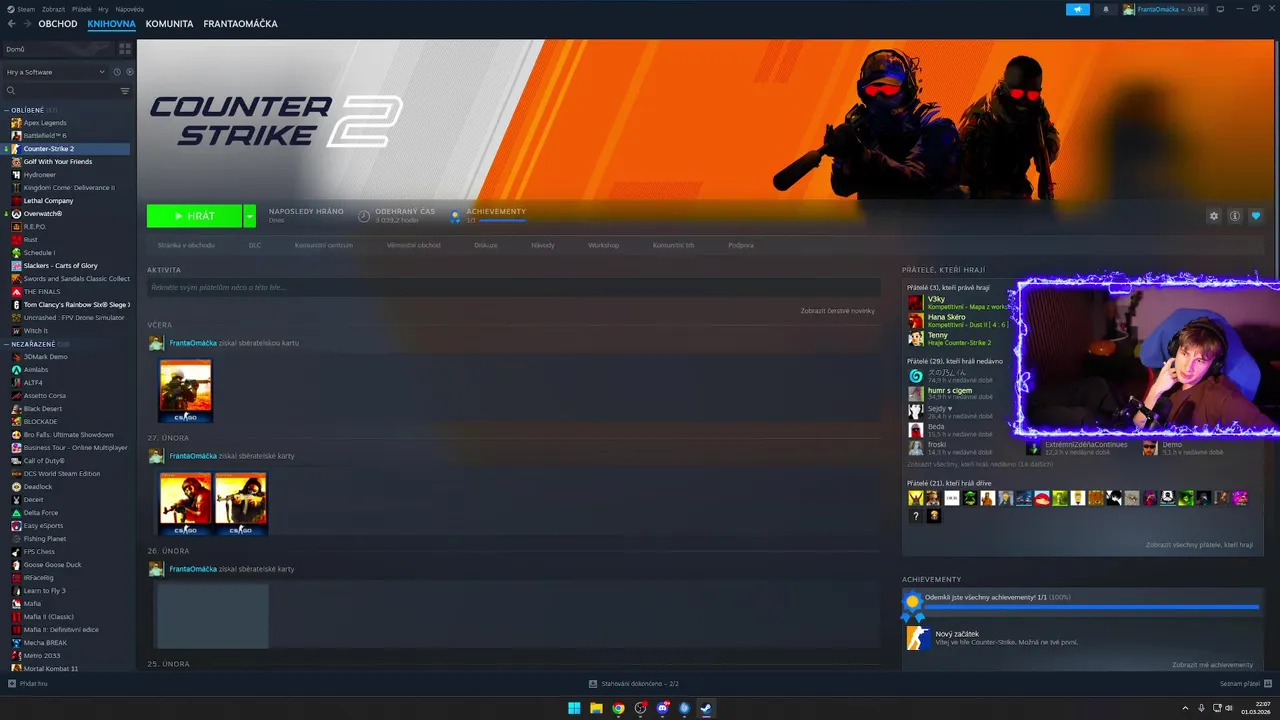Click the library search field
This screenshot has width=1280, height=720.
(x=60, y=91)
